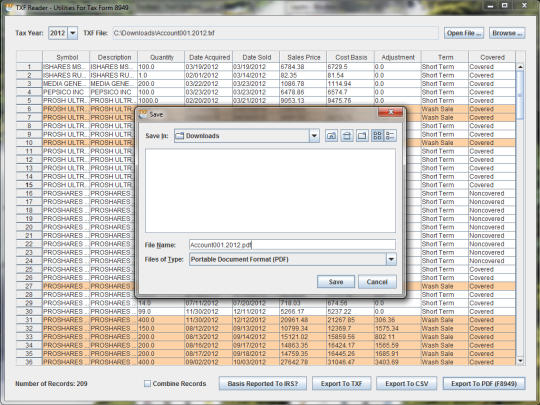
Task: Click sales price 27642.78 in row 36
Action: 303,362
